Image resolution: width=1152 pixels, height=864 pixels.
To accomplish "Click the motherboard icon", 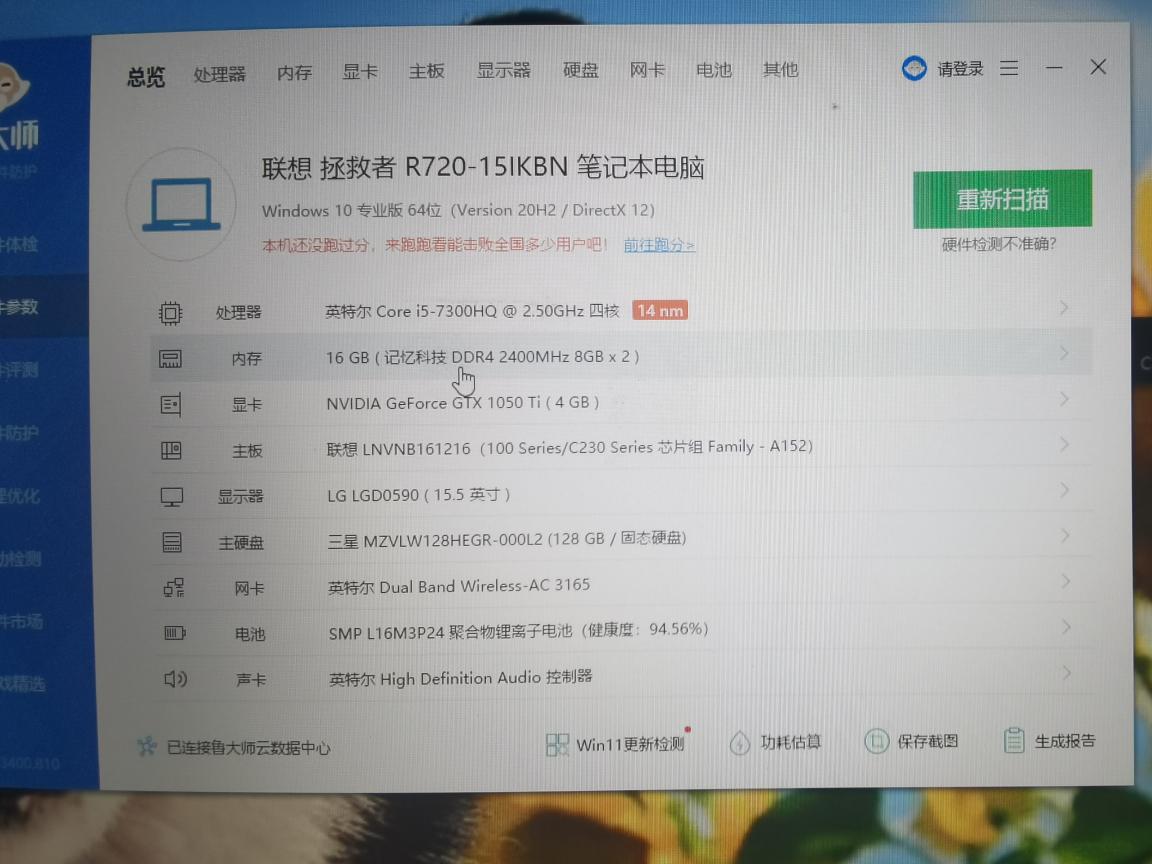I will pos(171,450).
